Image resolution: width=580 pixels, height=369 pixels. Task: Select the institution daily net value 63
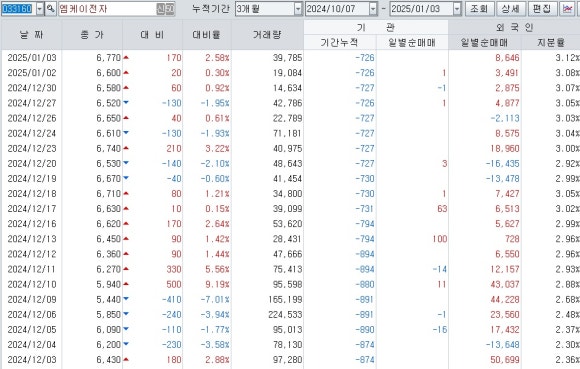pos(442,209)
